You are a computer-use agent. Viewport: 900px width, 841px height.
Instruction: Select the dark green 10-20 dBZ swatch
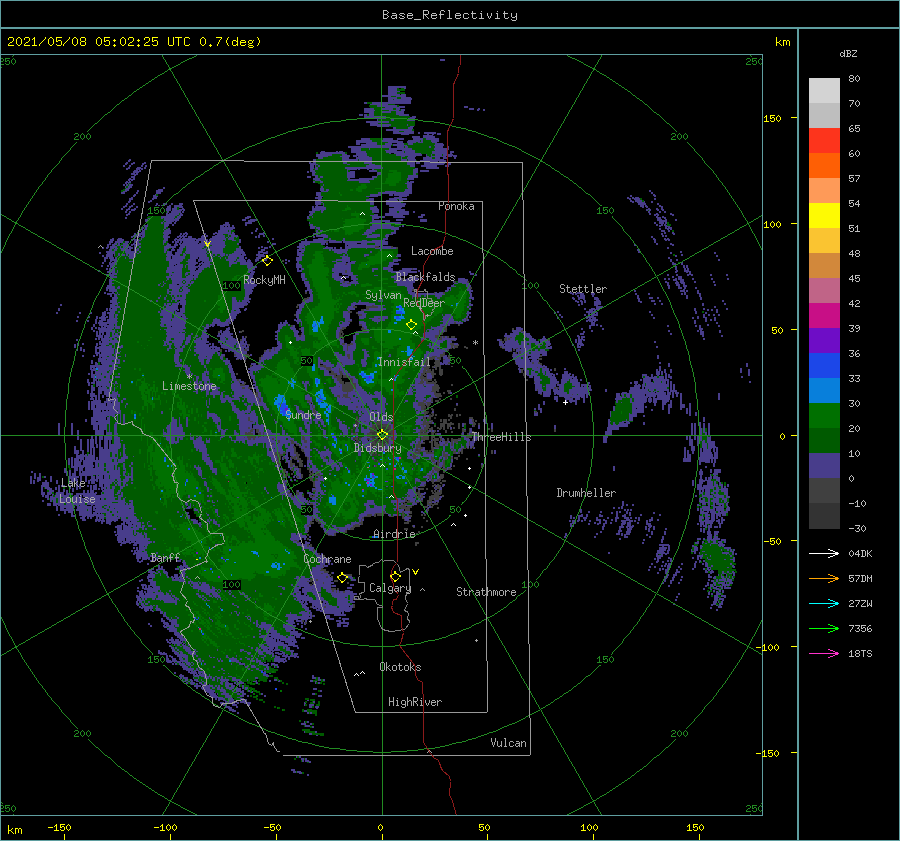(x=824, y=441)
